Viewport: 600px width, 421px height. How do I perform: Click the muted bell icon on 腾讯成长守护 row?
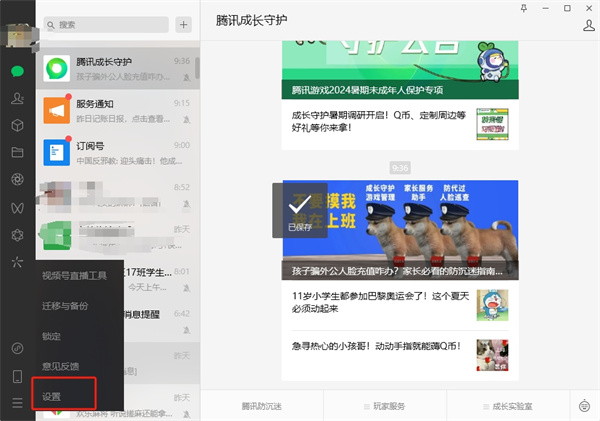tap(187, 78)
